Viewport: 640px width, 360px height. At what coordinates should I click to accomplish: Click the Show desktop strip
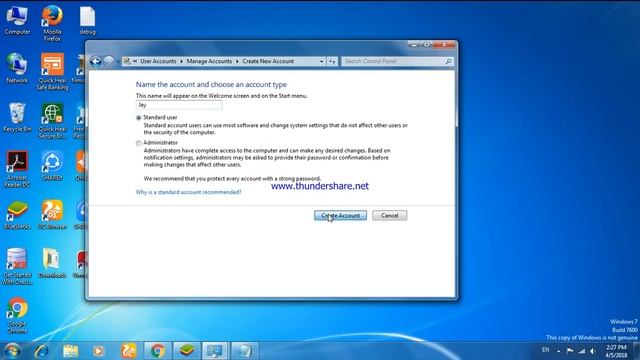(x=636, y=351)
